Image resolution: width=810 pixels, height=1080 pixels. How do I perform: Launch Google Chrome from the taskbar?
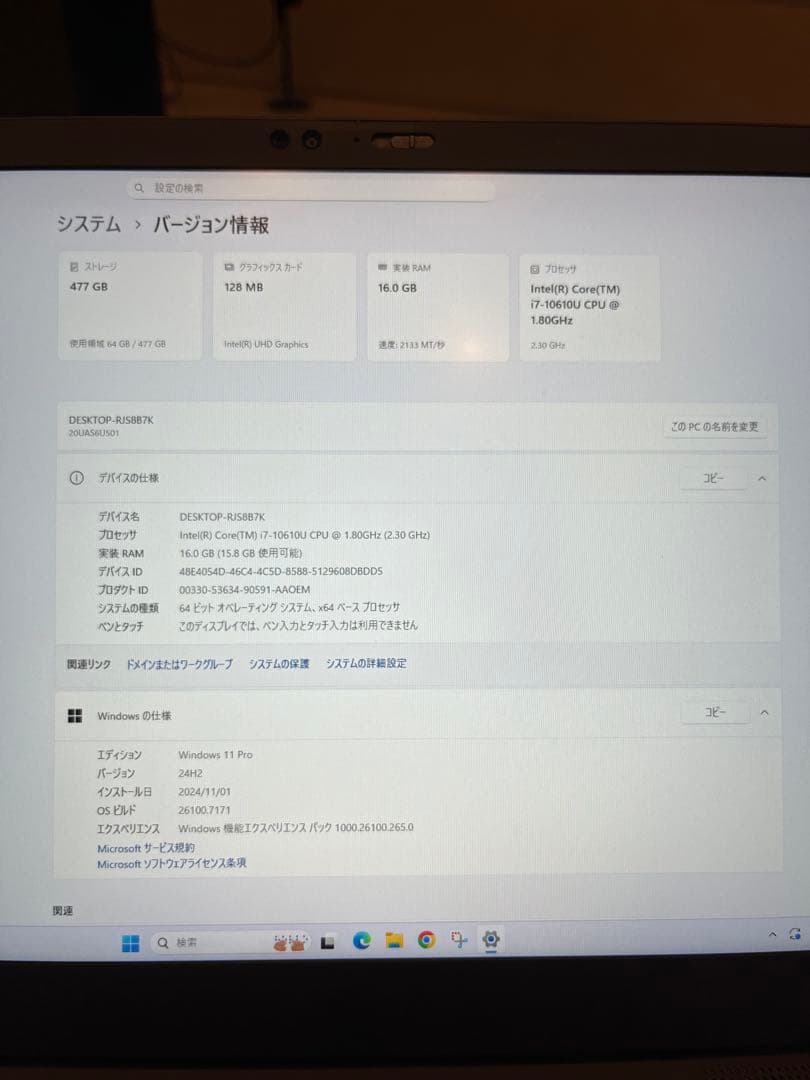(426, 941)
